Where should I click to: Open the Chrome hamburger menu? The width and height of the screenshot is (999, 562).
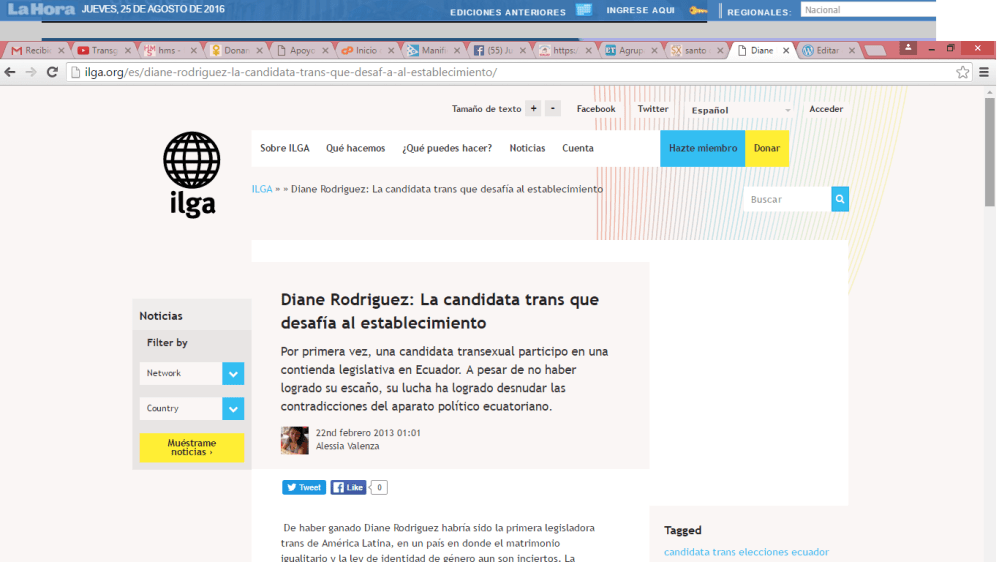(984, 72)
